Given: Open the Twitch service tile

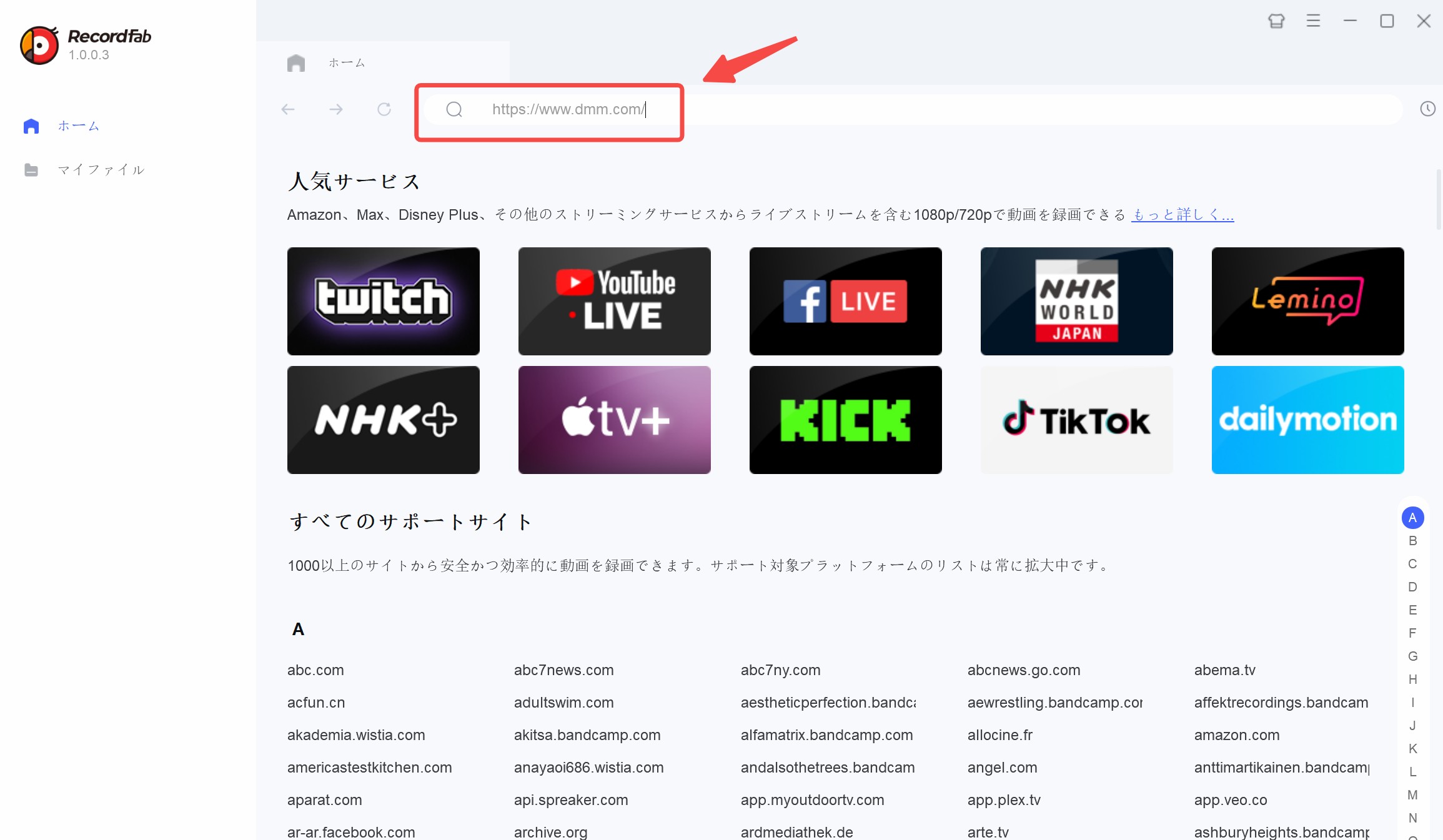Looking at the screenshot, I should point(384,301).
